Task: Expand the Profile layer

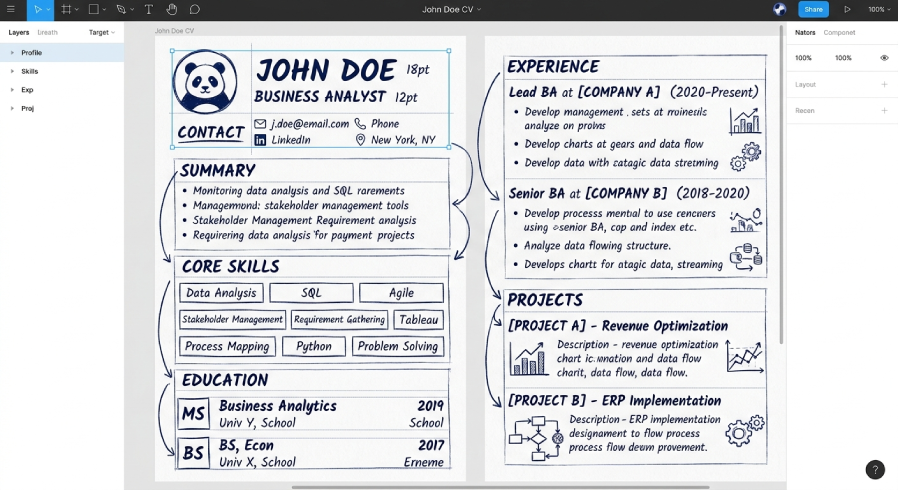Action: (12, 53)
